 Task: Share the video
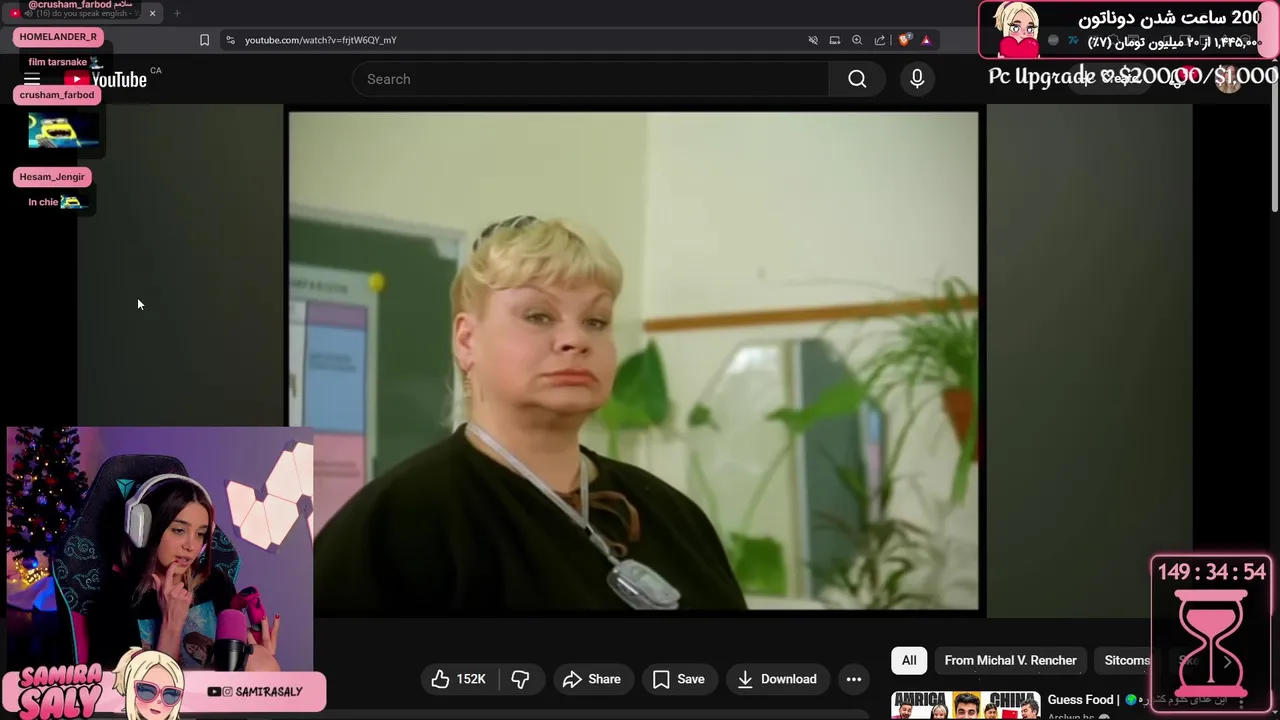point(592,679)
